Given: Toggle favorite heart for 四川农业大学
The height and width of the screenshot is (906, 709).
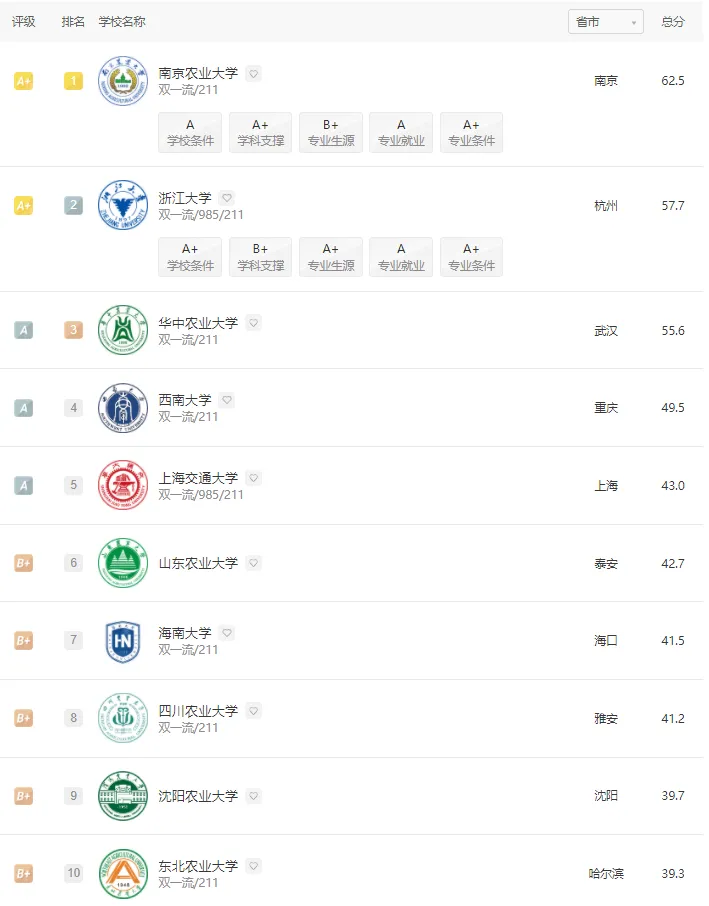Looking at the screenshot, I should 254,711.
